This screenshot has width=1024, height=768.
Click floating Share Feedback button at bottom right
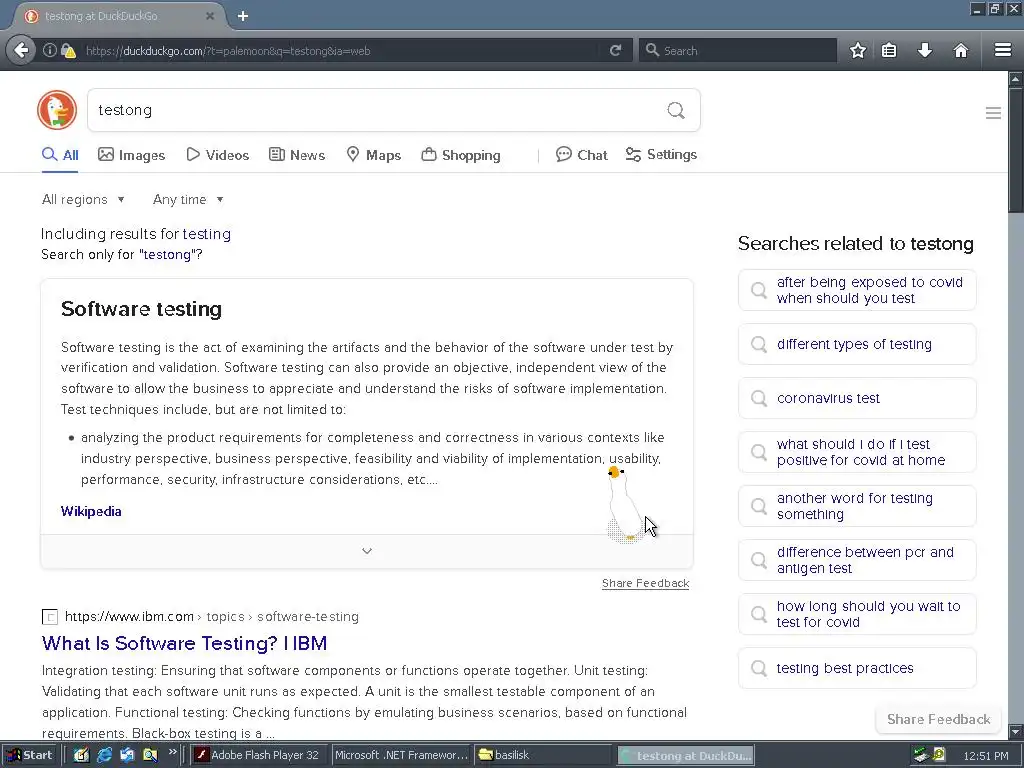[x=938, y=720]
